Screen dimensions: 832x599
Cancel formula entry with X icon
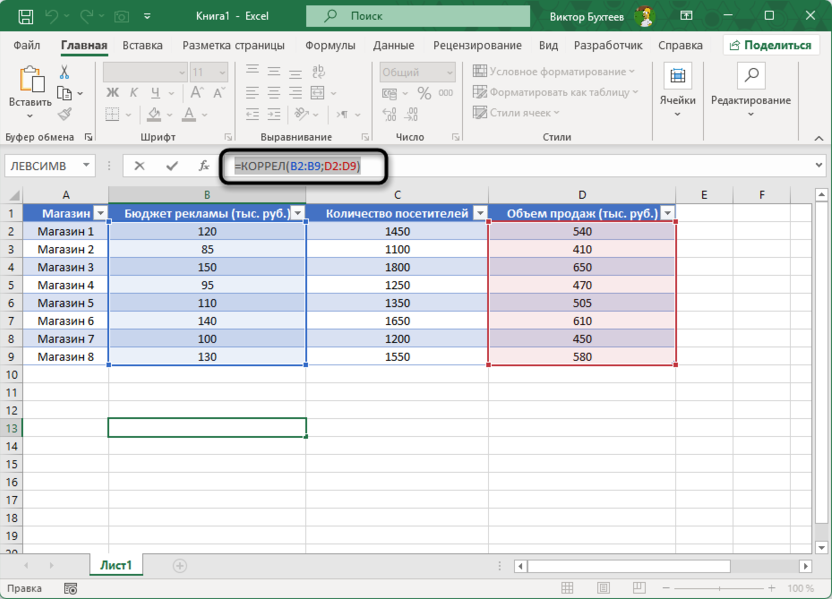139,166
